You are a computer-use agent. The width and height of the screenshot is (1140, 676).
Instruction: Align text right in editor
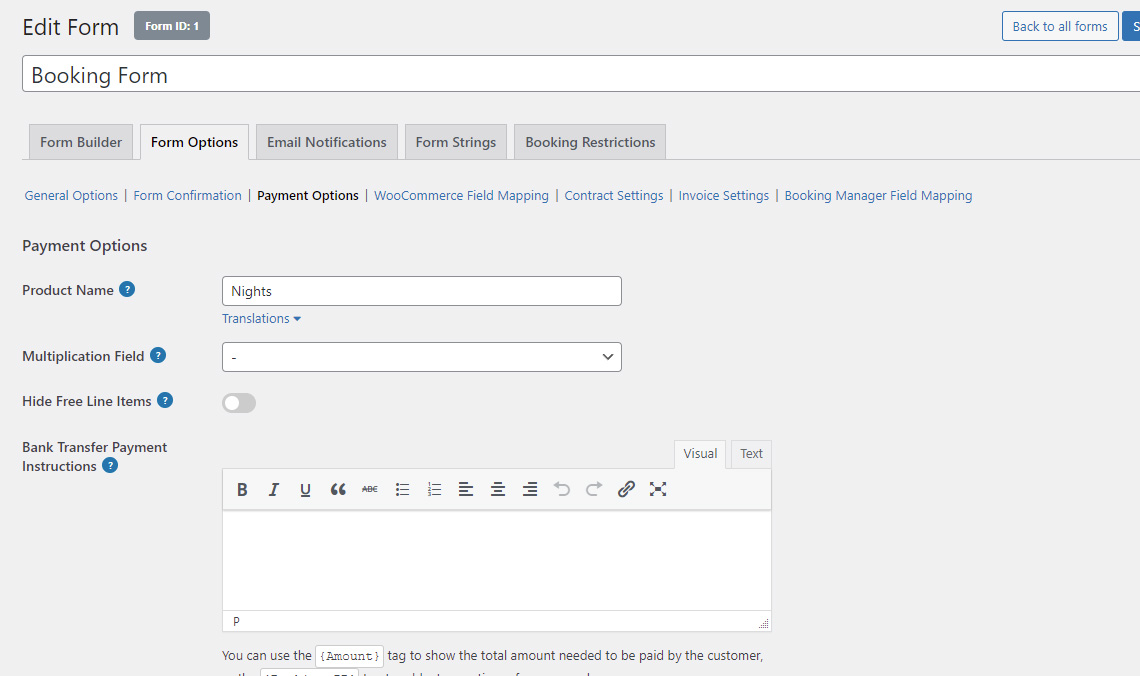coord(530,489)
